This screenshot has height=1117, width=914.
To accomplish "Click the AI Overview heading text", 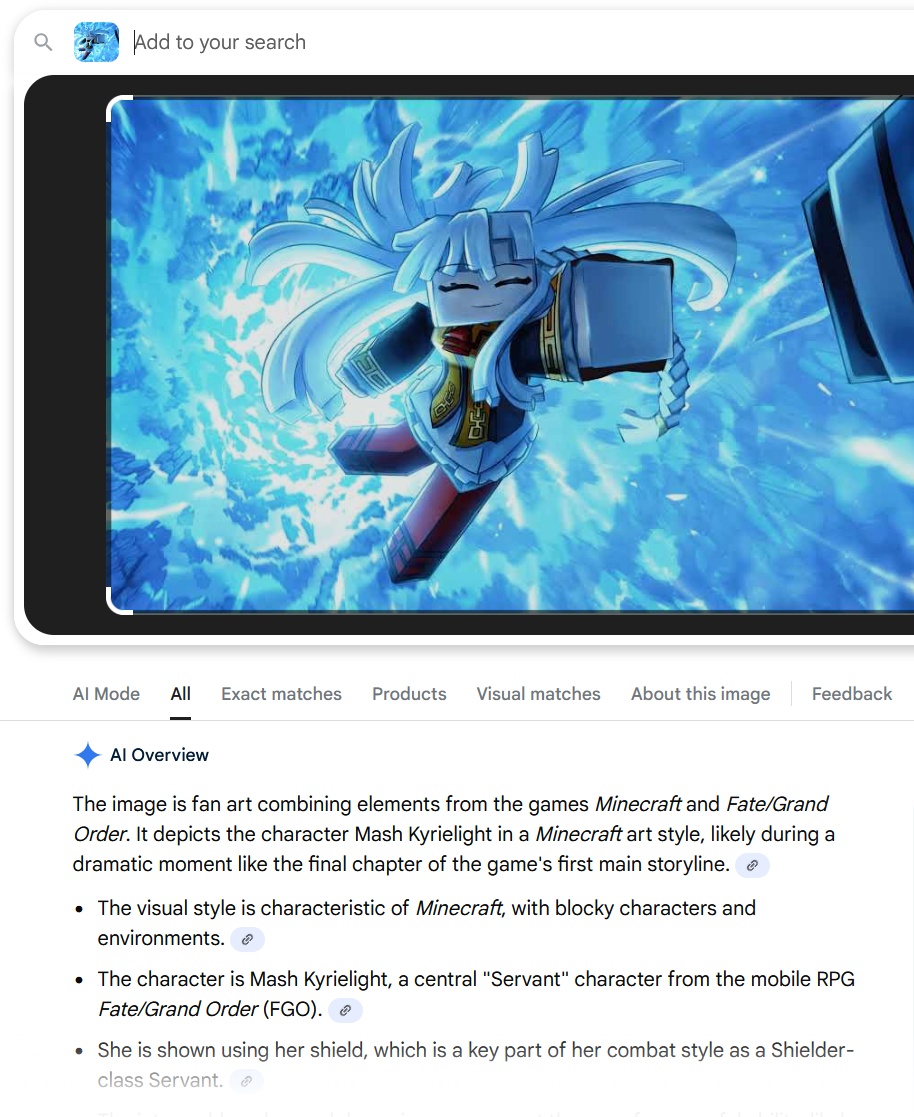I will tap(159, 755).
